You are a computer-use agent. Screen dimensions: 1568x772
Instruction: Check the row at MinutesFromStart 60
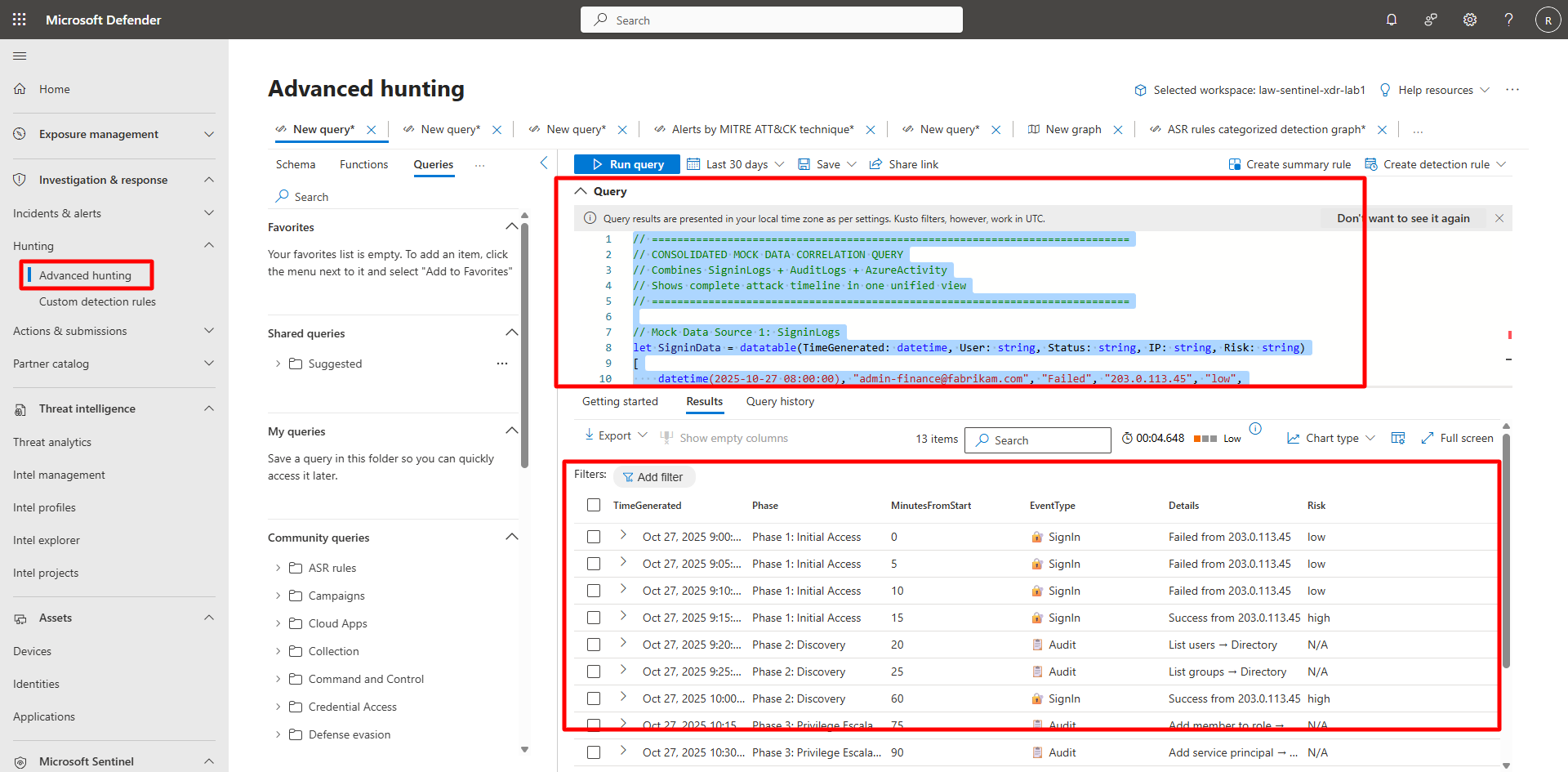click(594, 698)
